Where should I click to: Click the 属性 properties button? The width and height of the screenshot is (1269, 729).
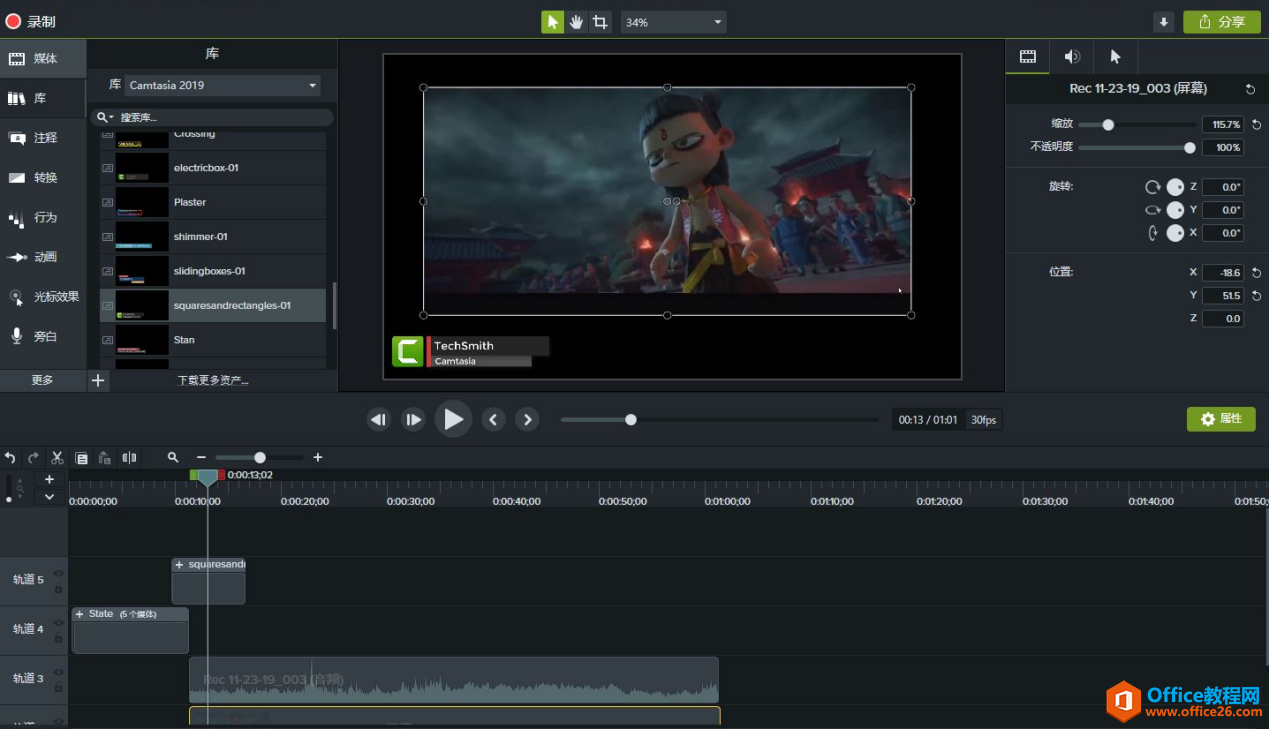click(x=1221, y=419)
